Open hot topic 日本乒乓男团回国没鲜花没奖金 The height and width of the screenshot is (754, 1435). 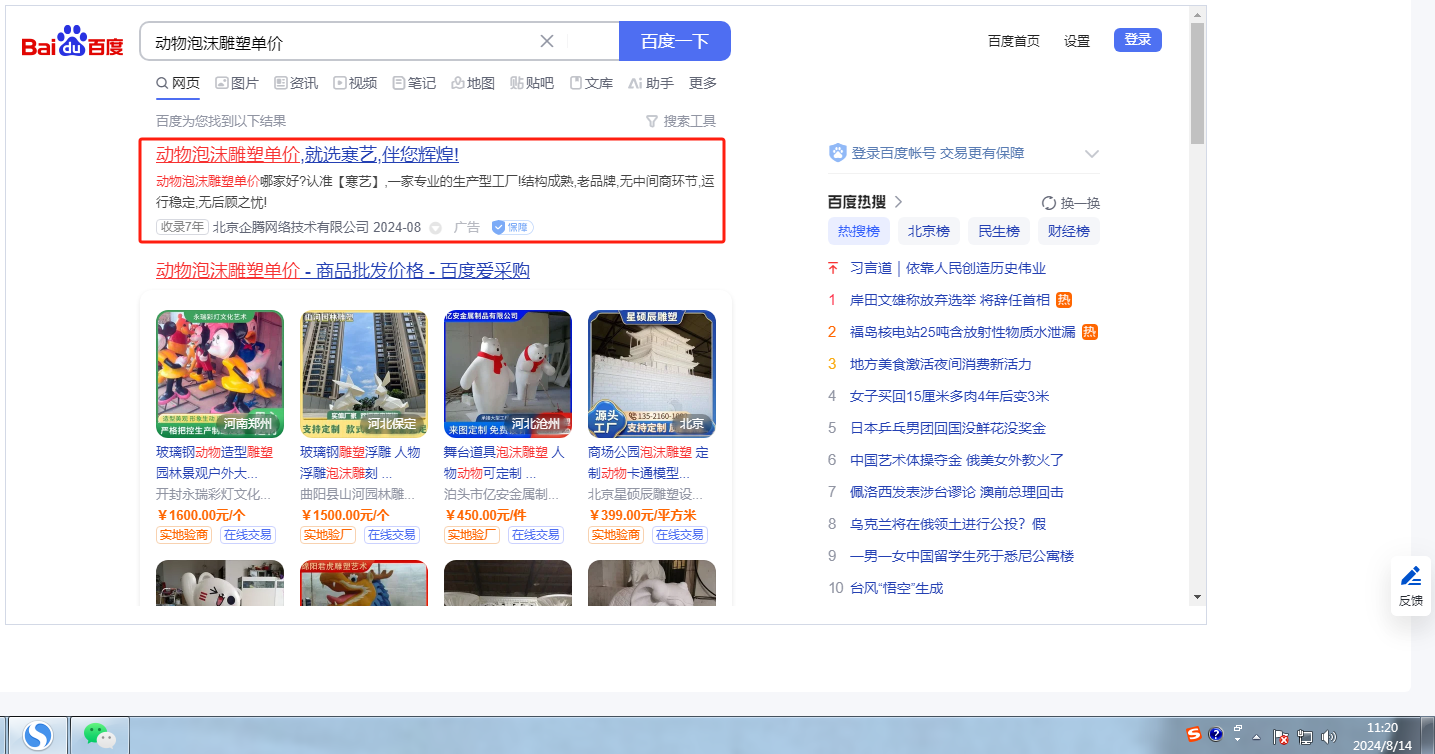[x=948, y=428]
